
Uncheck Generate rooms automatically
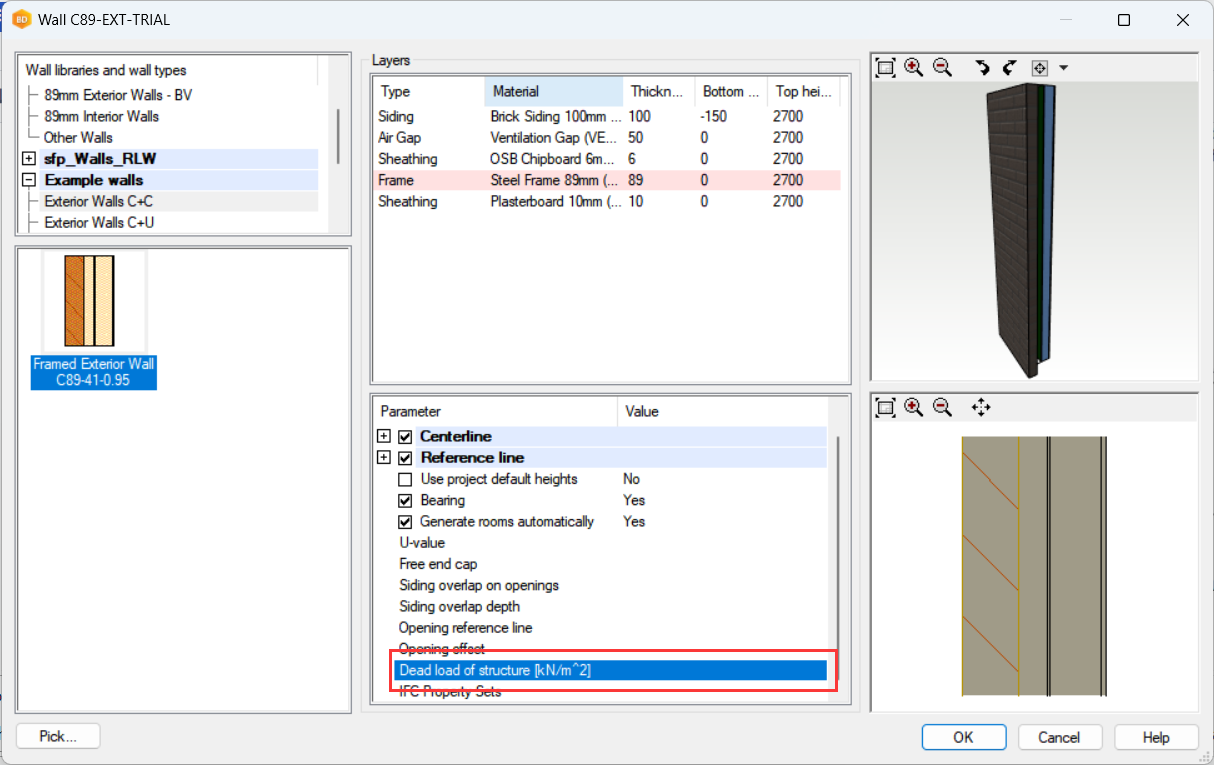tap(405, 521)
